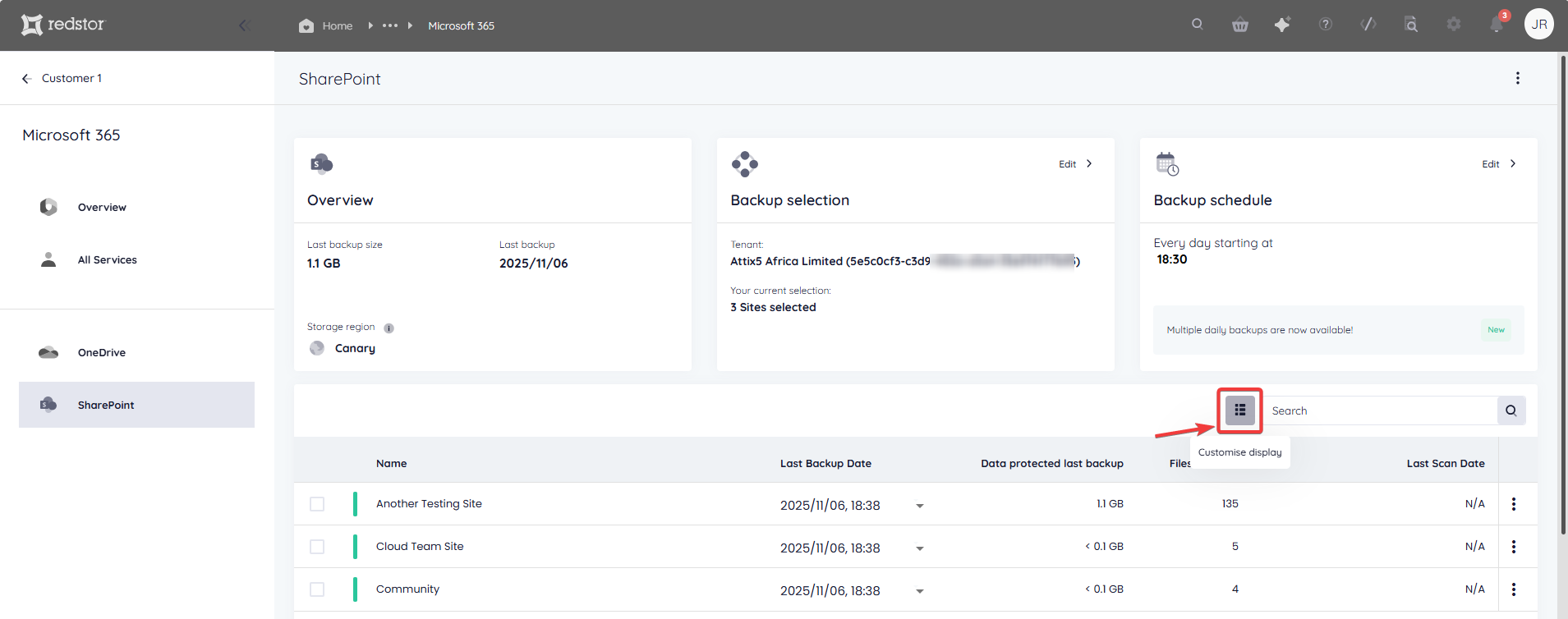Sort by Data protected last backup header
Image resolution: width=1568 pixels, height=619 pixels.
[1052, 463]
